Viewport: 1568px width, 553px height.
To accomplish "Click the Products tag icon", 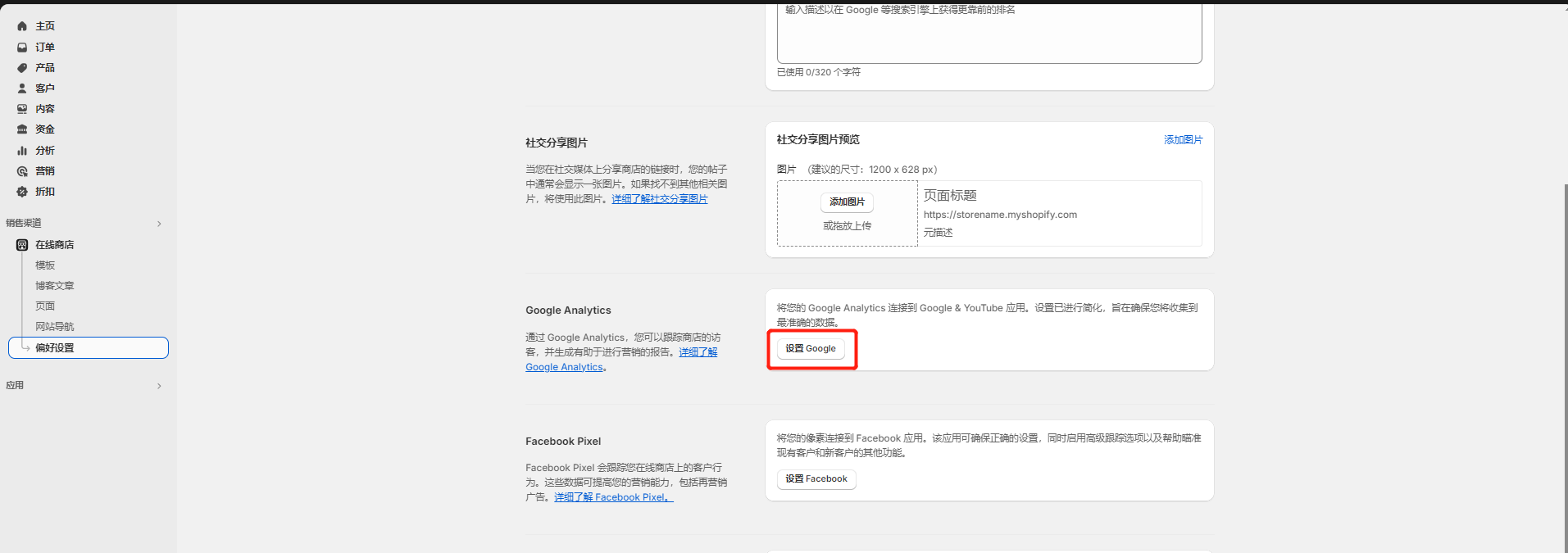I will [22, 68].
